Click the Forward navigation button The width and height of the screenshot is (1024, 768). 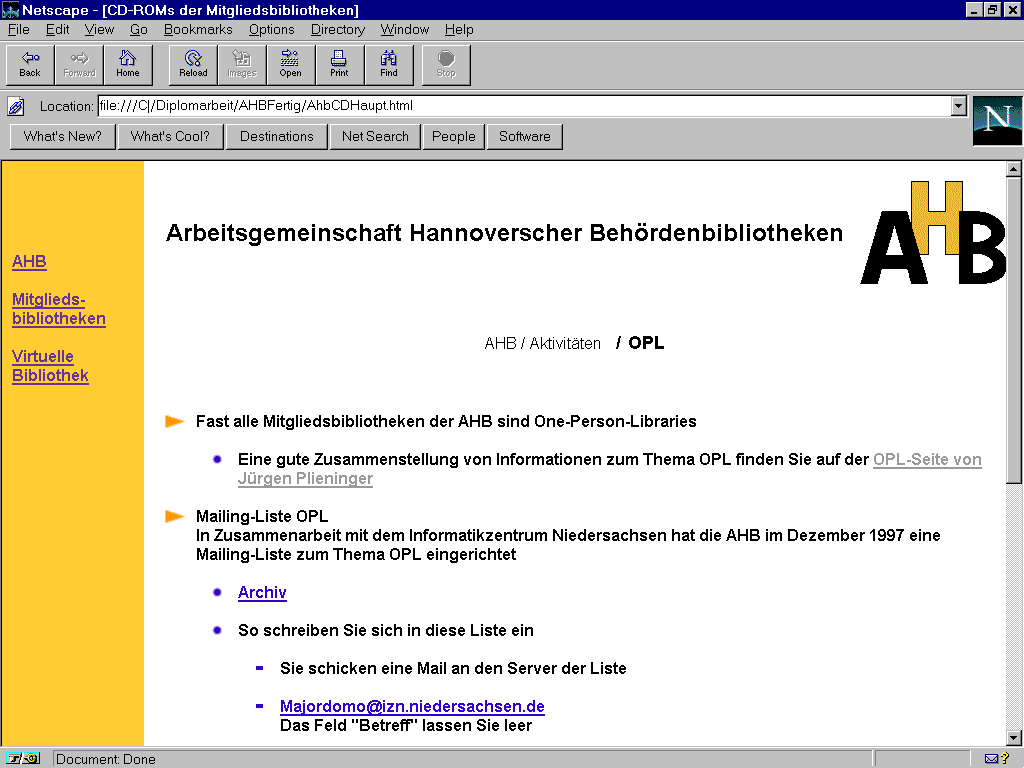click(x=79, y=65)
